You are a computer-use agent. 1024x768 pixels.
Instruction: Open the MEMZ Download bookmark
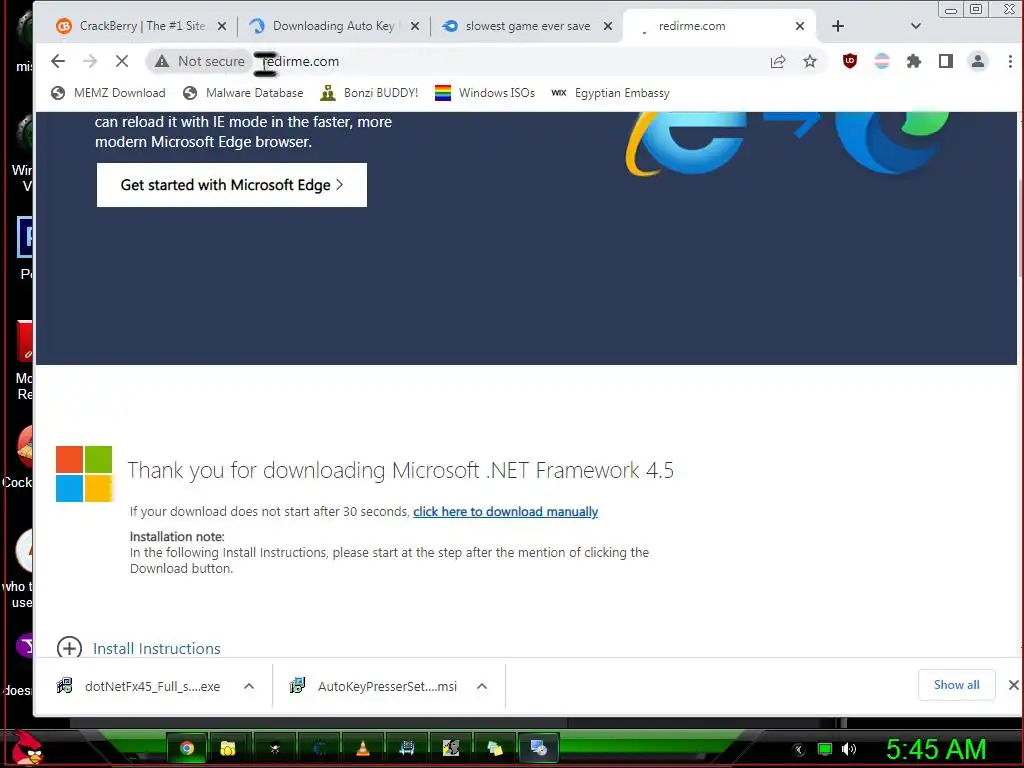point(108,93)
